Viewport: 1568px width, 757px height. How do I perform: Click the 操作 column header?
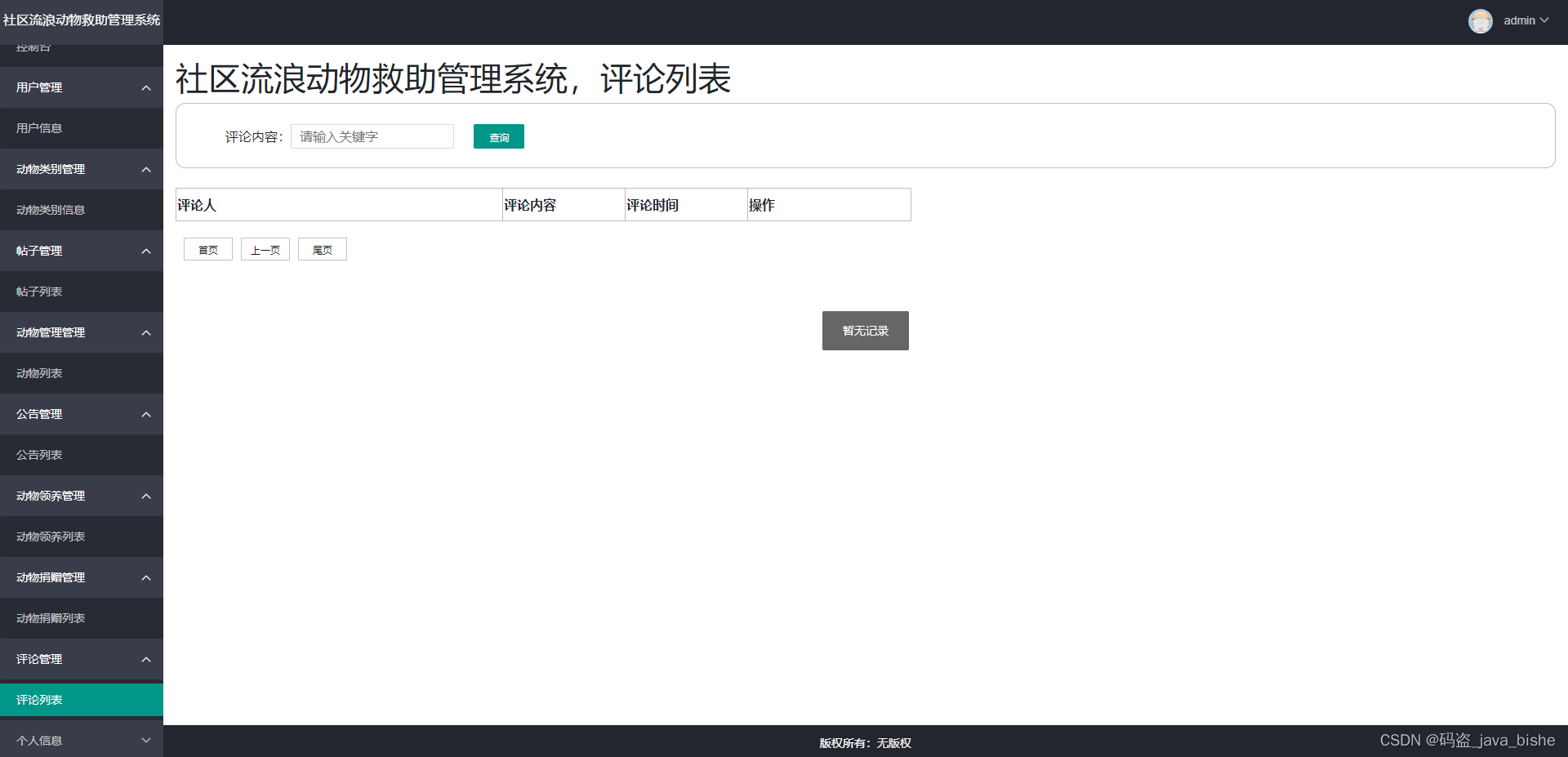coord(829,205)
